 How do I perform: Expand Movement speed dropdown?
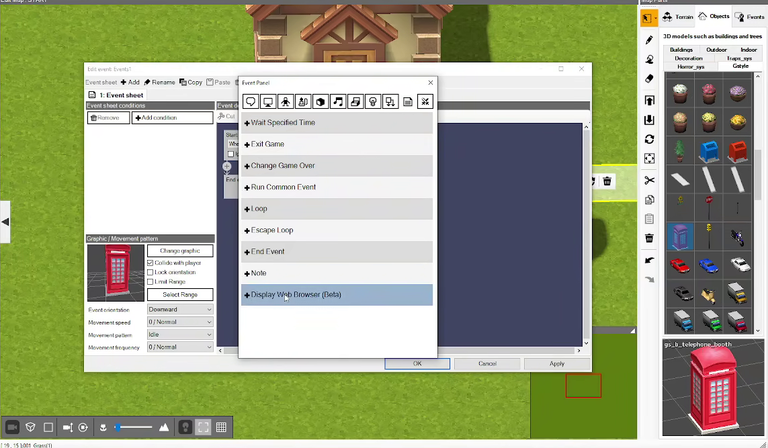coord(180,322)
